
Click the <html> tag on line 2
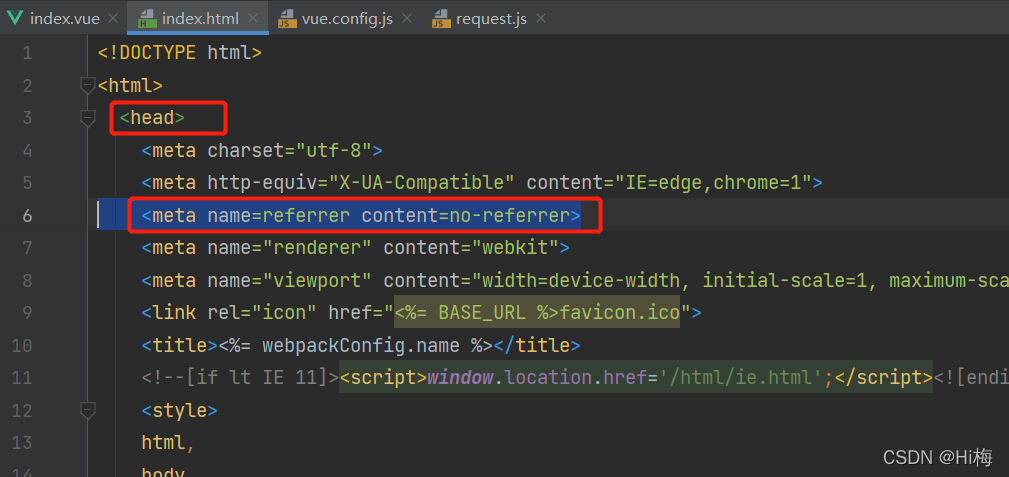coord(130,86)
